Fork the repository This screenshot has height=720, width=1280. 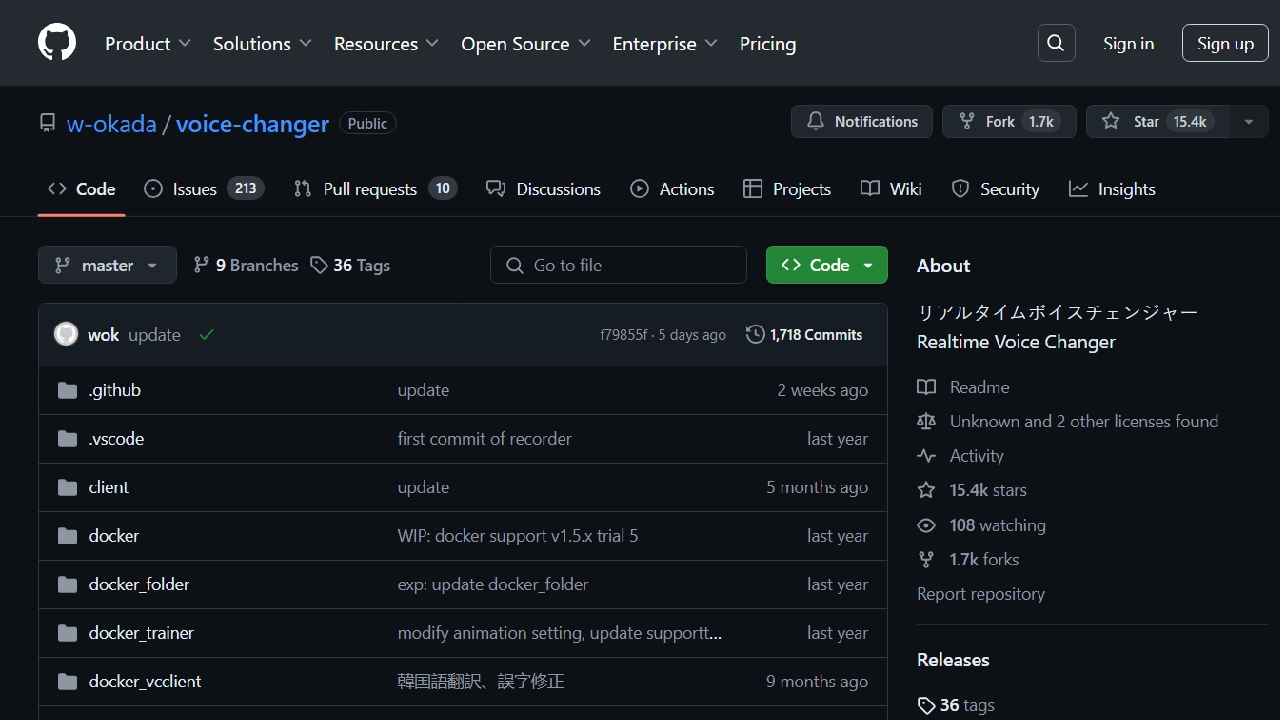1008,122
